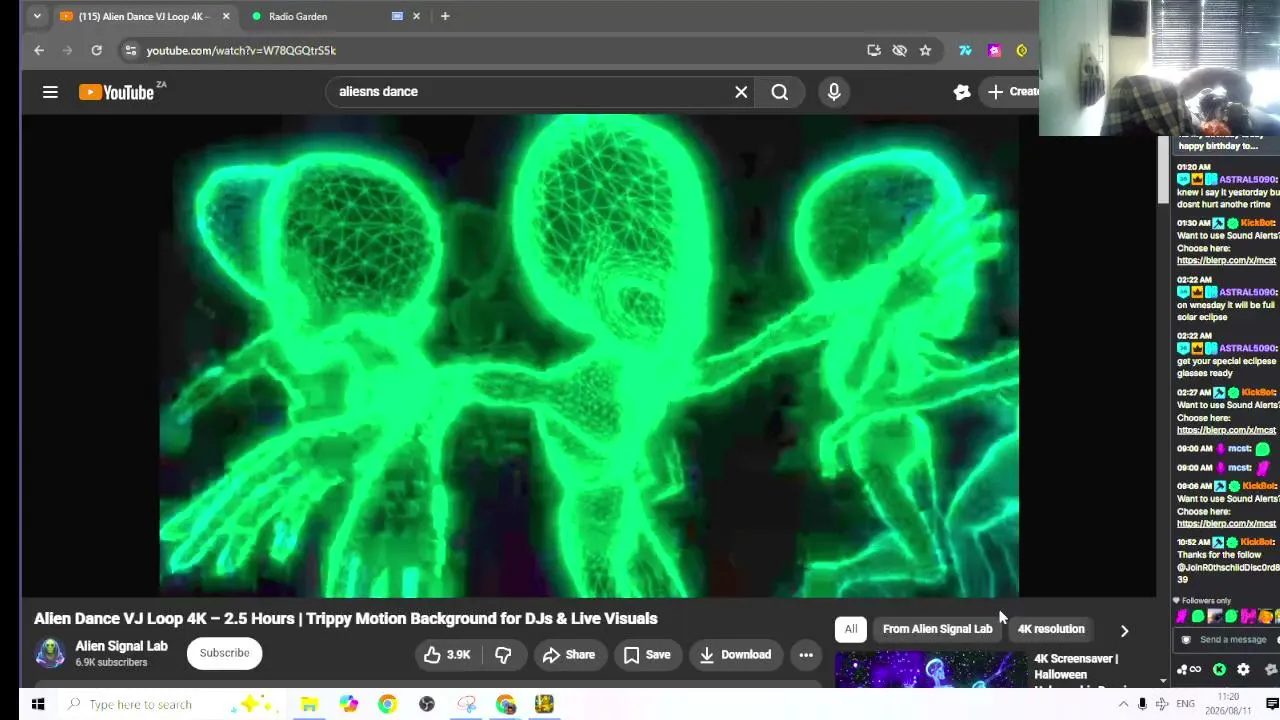This screenshot has width=1280, height=720.
Task: Close the Alien Dance VJ Loop tab
Action: tap(226, 16)
